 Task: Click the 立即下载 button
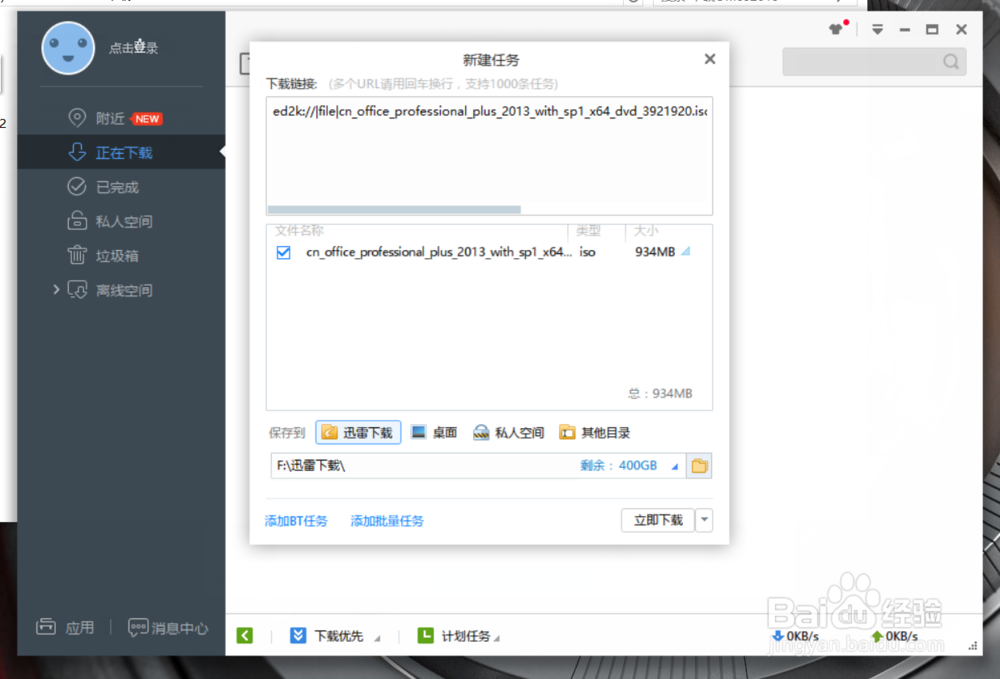pyautogui.click(x=658, y=520)
